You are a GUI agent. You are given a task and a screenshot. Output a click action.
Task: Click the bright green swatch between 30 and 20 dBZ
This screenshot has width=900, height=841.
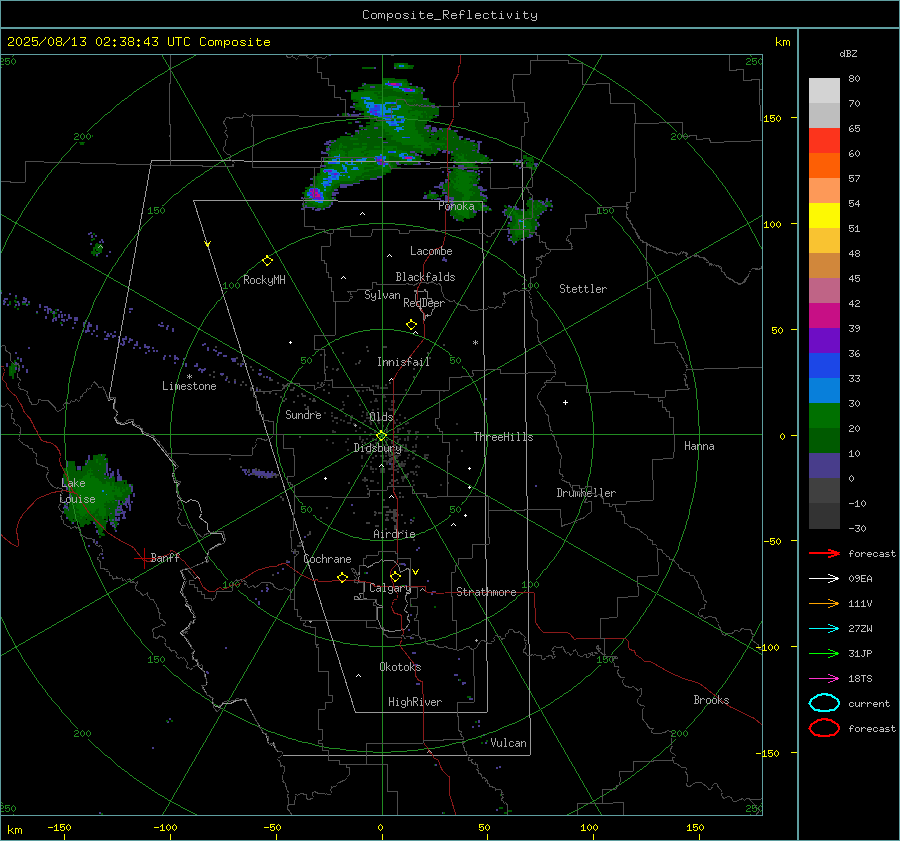pos(824,416)
